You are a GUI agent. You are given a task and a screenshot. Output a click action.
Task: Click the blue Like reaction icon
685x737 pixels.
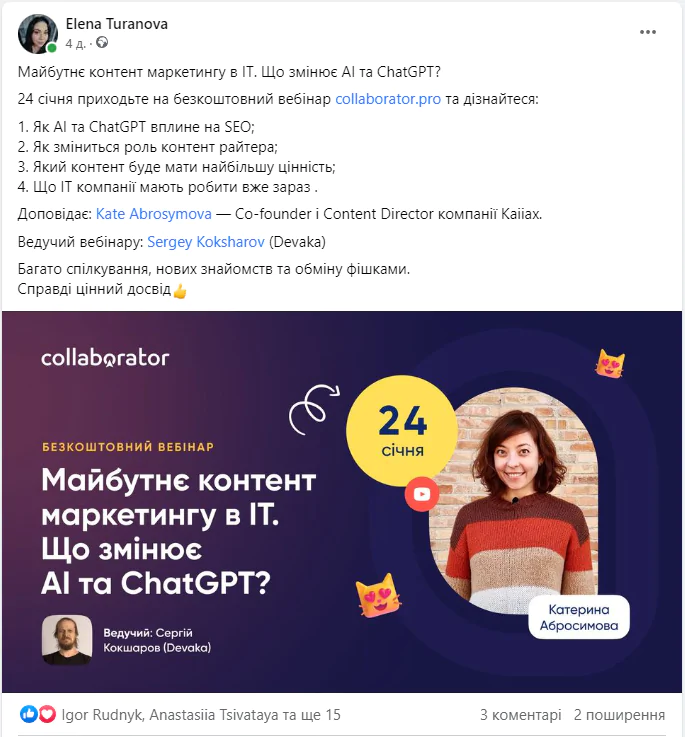click(x=28, y=714)
